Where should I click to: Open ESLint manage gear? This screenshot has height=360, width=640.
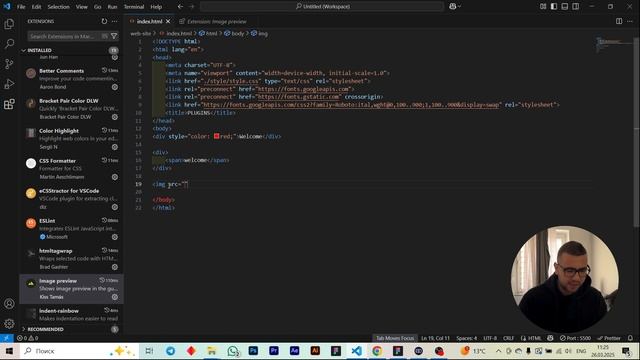(115, 237)
